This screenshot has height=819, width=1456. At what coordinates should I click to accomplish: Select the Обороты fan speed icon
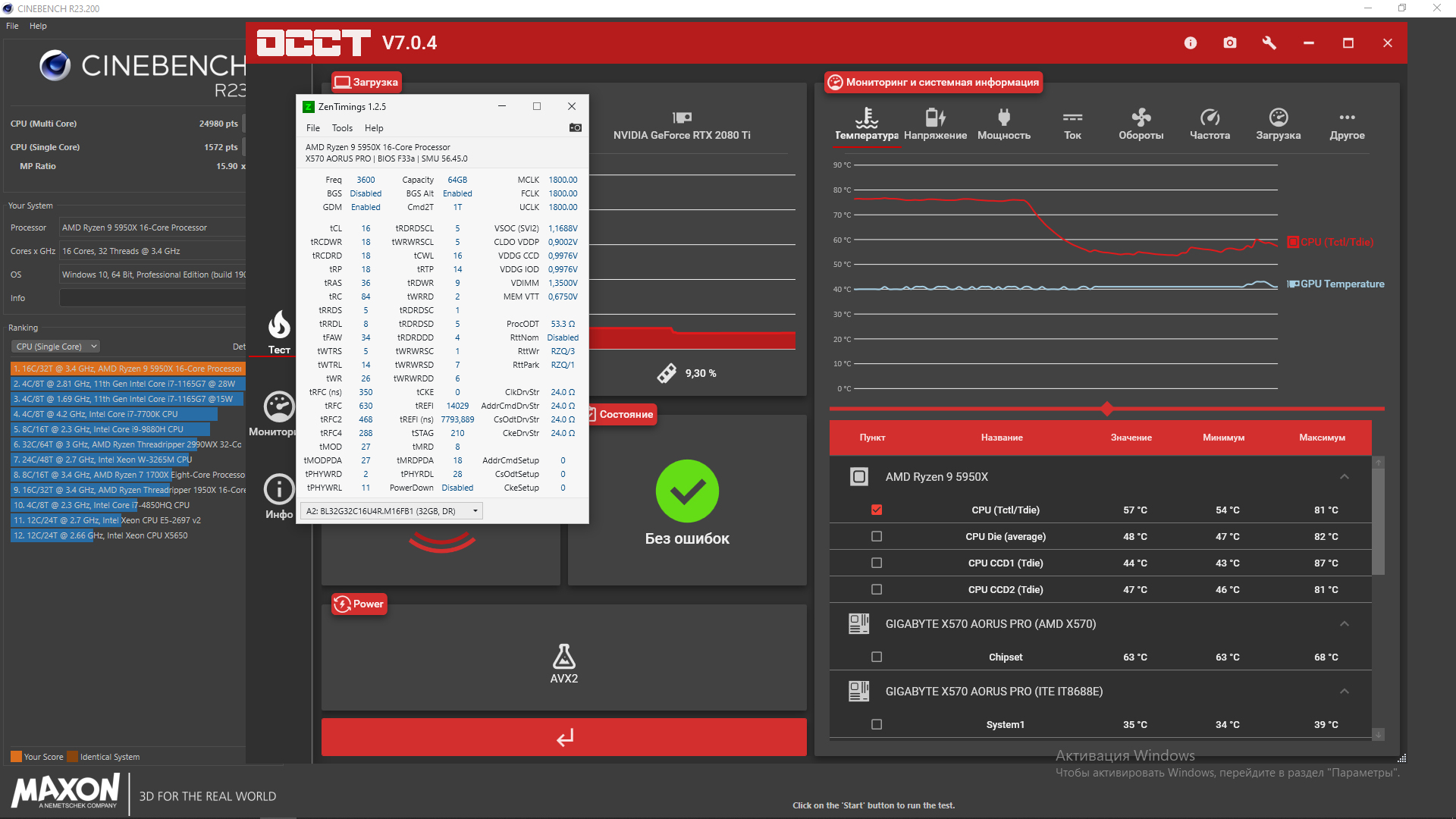point(1141,118)
